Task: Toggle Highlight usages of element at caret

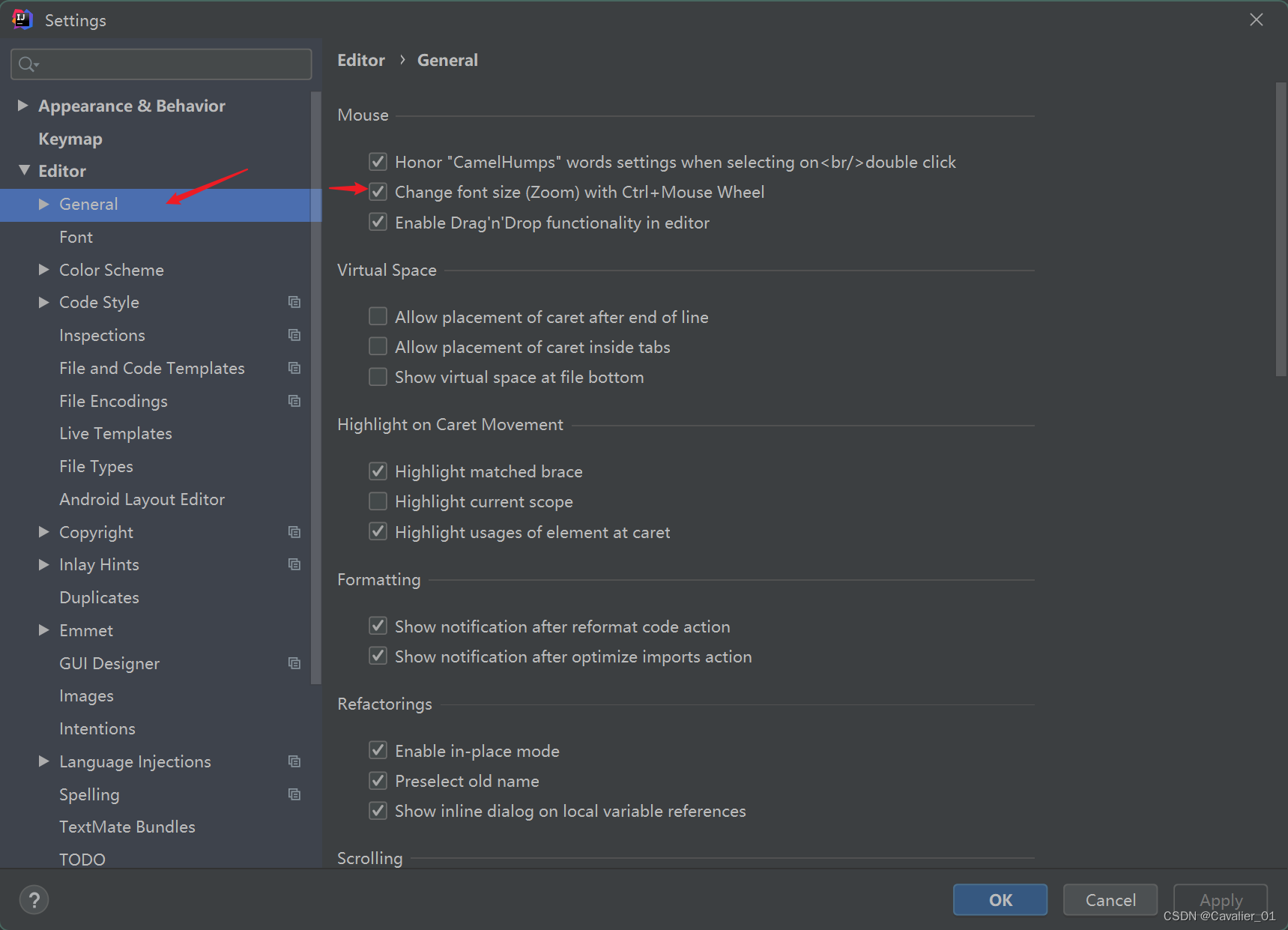Action: (378, 532)
